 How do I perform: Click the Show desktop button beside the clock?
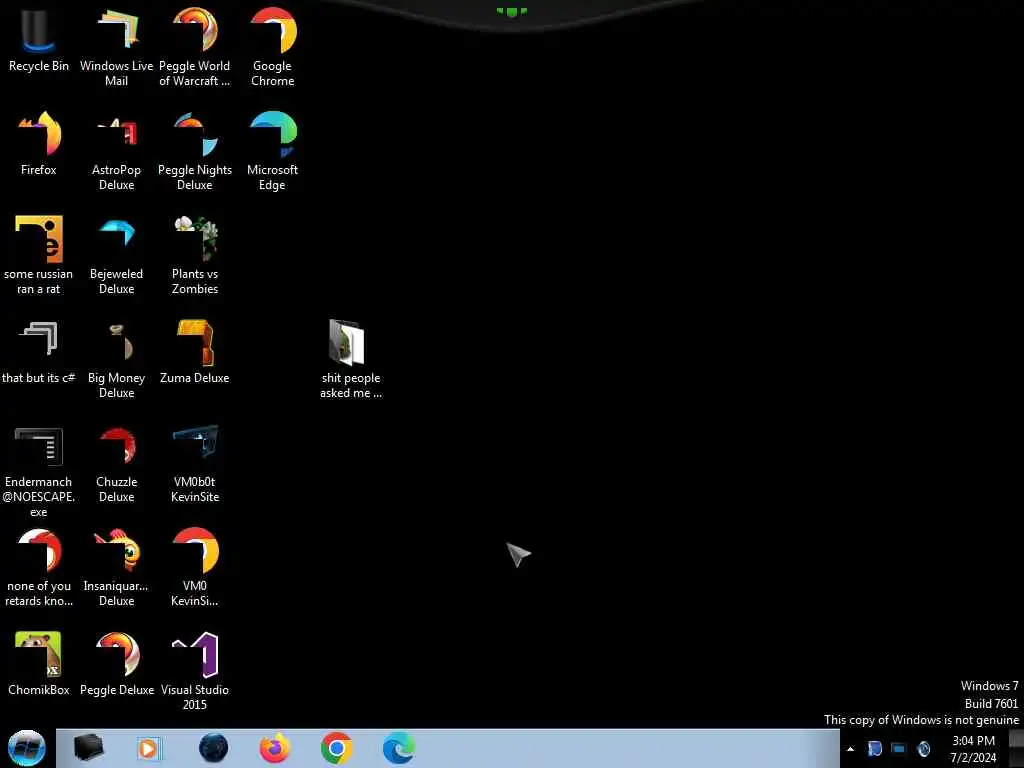tap(1016, 748)
